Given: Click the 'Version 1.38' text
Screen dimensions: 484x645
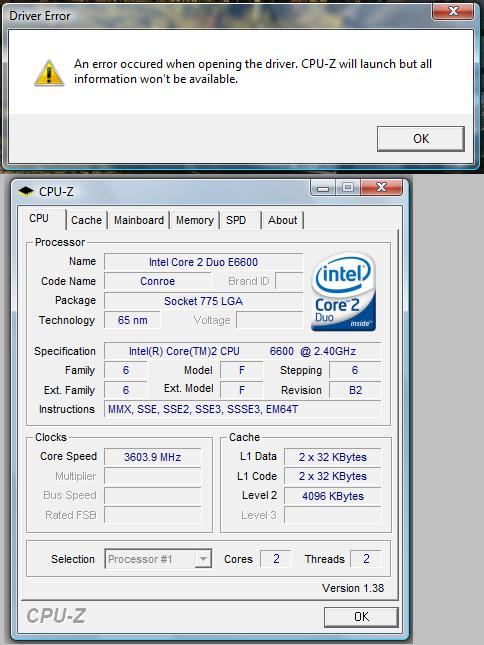Looking at the screenshot, I should (x=353, y=588).
